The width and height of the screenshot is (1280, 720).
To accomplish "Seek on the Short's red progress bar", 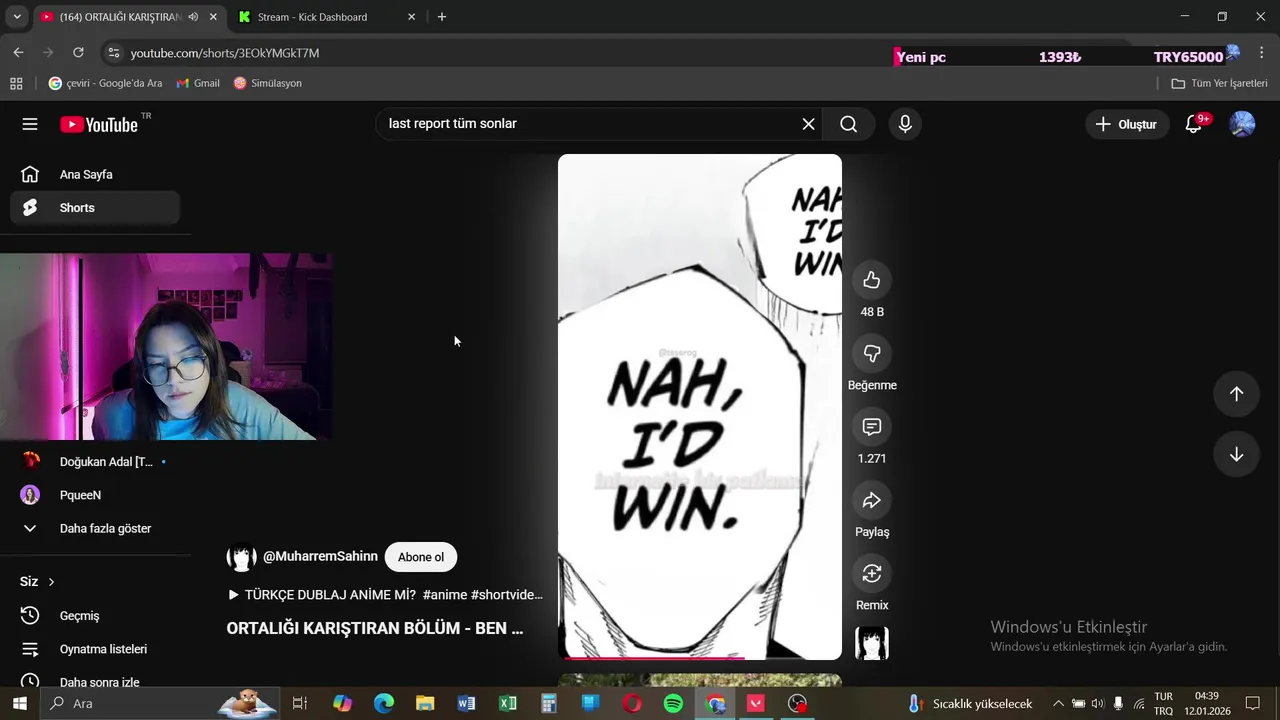I will click(x=700, y=657).
